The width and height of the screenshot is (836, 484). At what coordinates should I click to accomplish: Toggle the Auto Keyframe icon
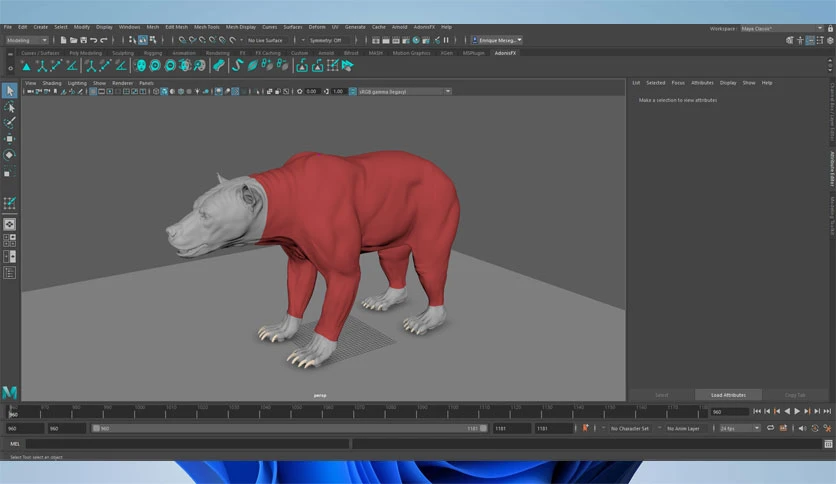click(783, 428)
